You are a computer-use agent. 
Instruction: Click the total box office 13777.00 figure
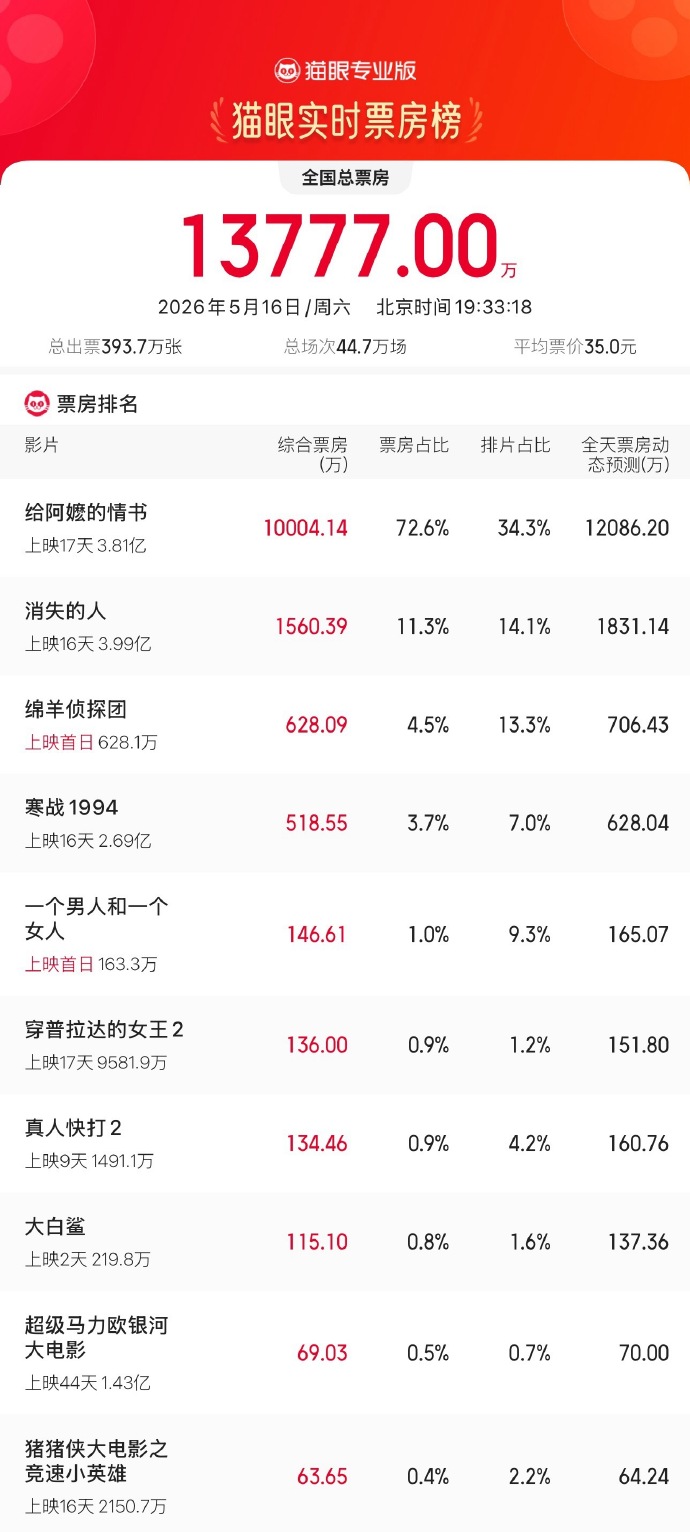[340, 246]
